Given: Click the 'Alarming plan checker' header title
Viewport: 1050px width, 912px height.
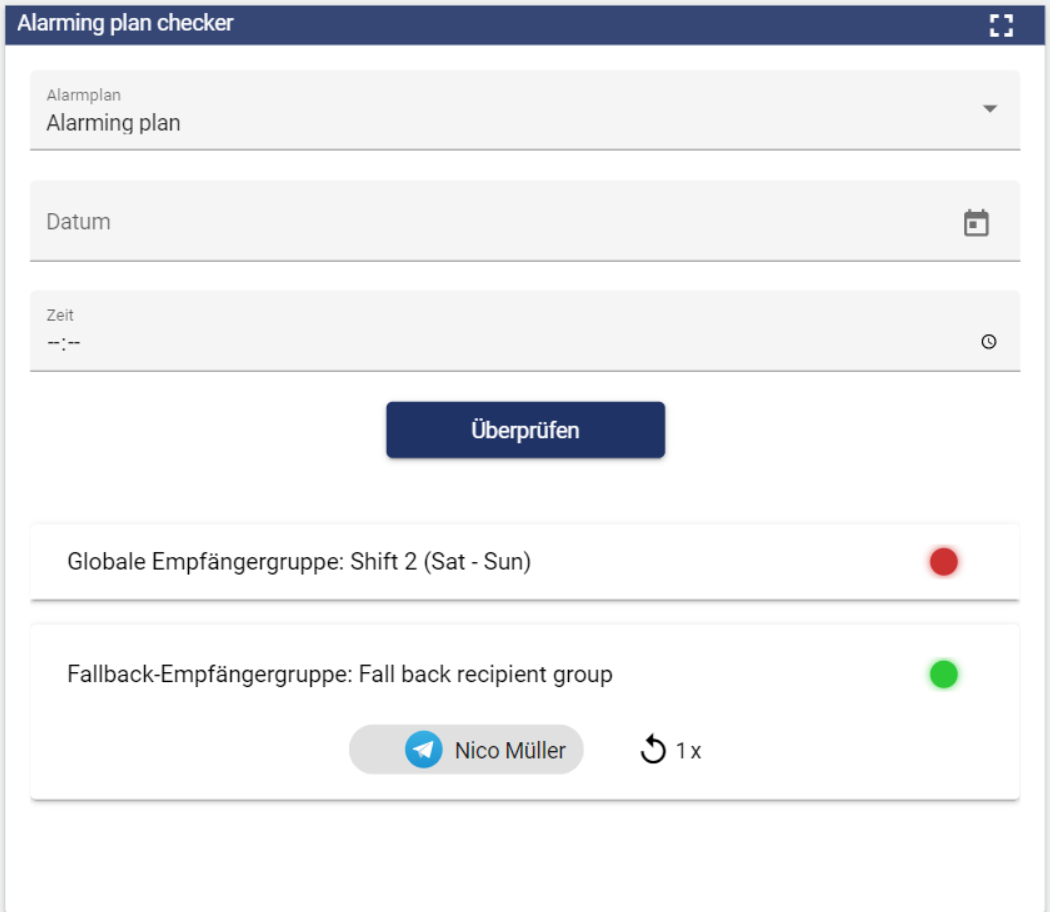Looking at the screenshot, I should [125, 23].
